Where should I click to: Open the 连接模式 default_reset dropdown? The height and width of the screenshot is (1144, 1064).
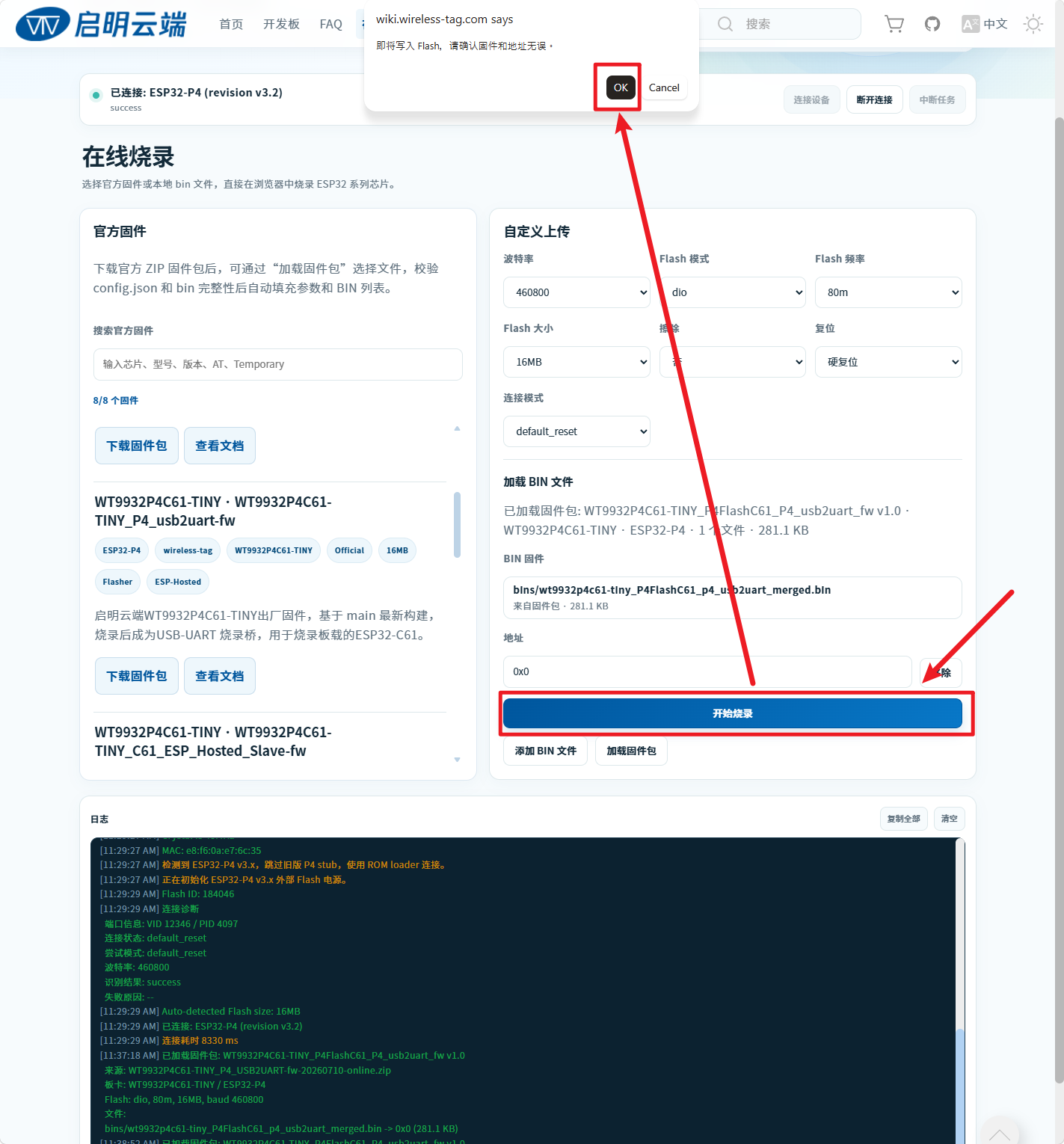click(576, 431)
